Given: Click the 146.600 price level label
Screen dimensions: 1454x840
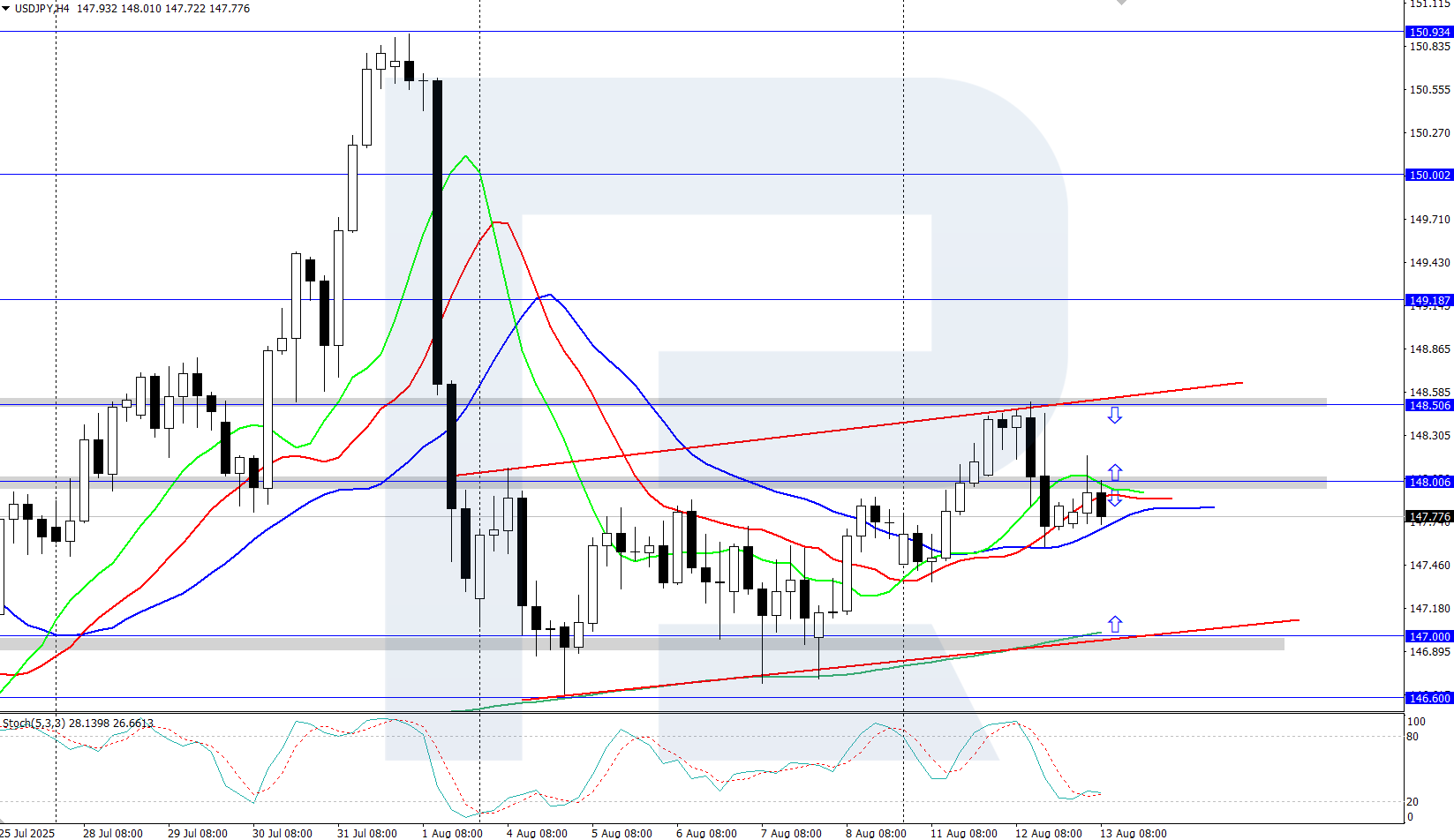Looking at the screenshot, I should click(x=1428, y=698).
